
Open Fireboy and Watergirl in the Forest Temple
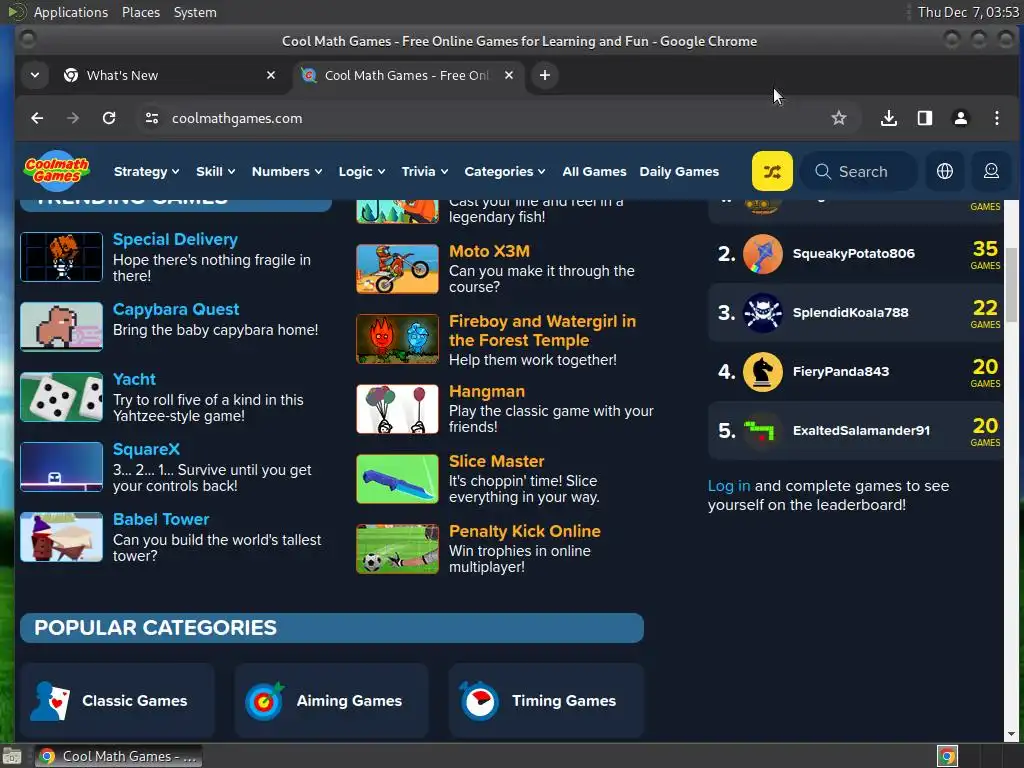click(542, 330)
